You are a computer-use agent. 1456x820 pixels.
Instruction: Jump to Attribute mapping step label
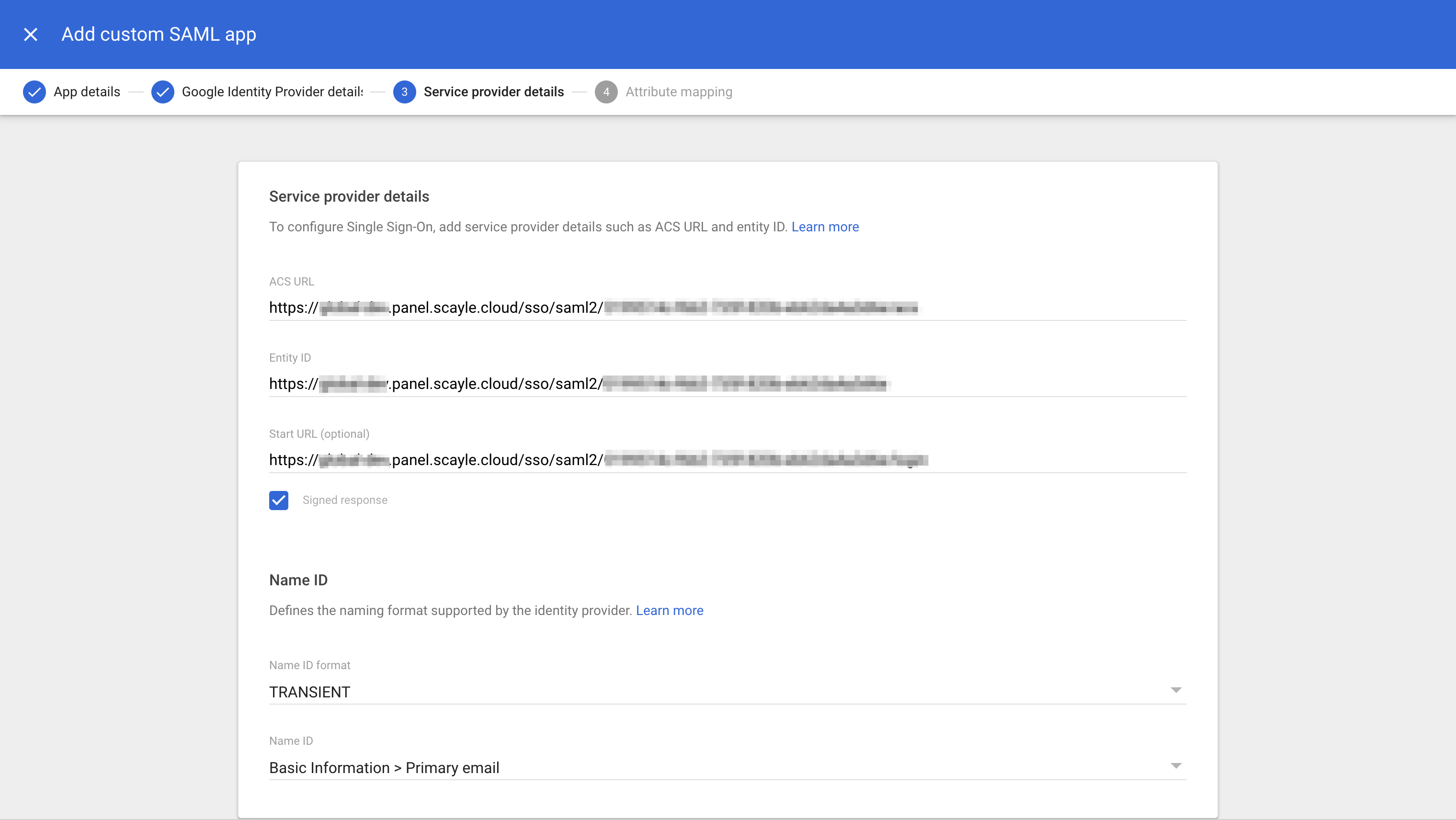(x=678, y=91)
